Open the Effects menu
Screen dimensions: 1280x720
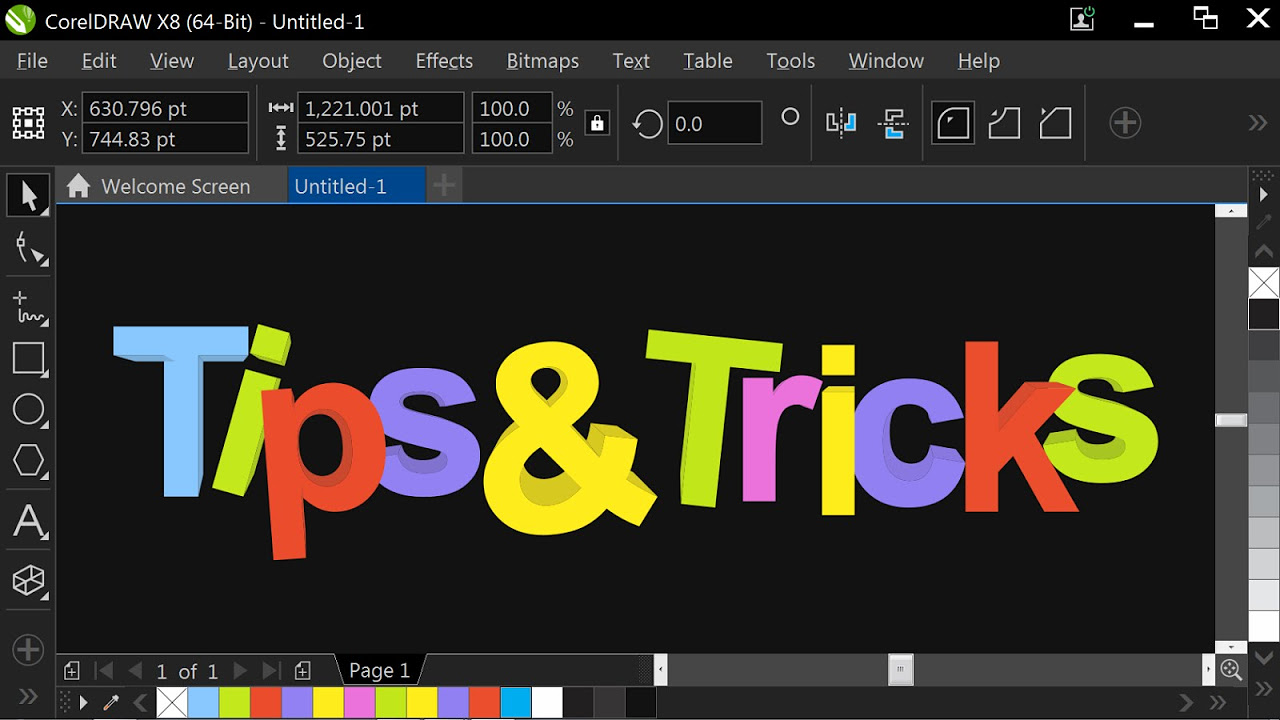pyautogui.click(x=444, y=61)
